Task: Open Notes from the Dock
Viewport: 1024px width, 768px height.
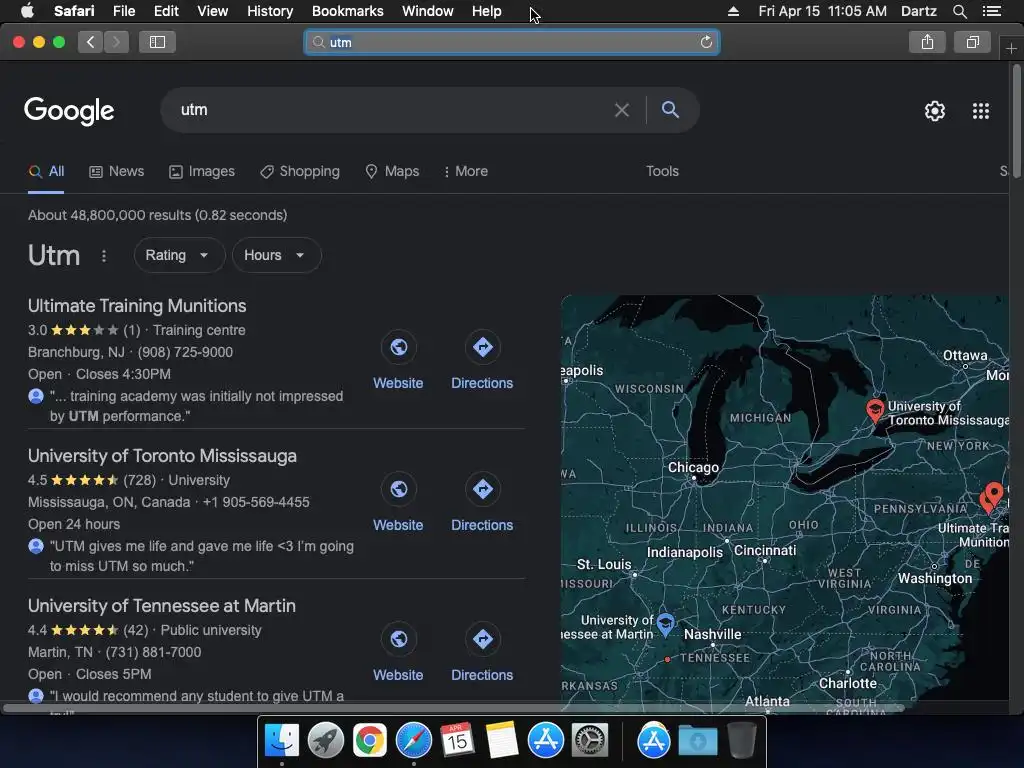Action: click(x=502, y=741)
